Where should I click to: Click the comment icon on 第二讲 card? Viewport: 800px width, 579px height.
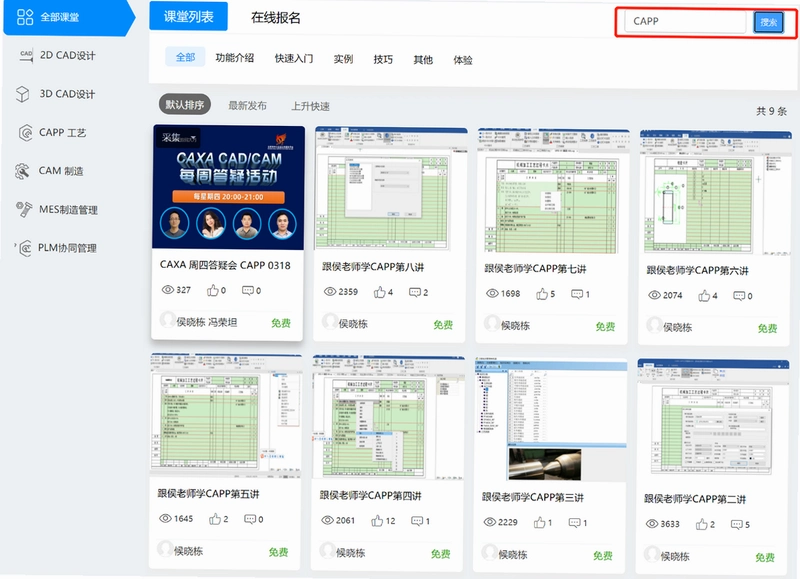point(737,524)
